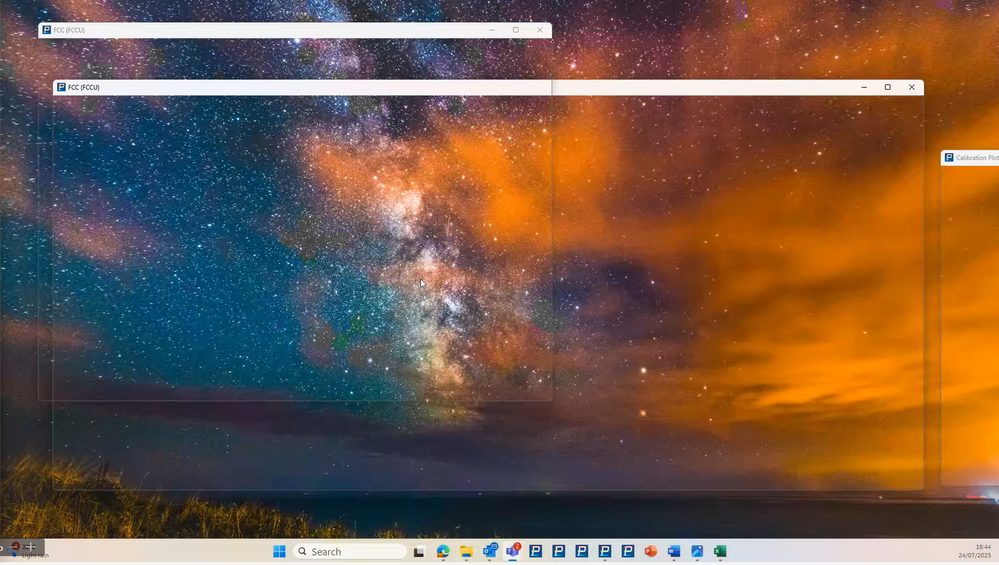Select the Calibration Plot window title
Viewport: 999px width, 565px height.
(977, 157)
